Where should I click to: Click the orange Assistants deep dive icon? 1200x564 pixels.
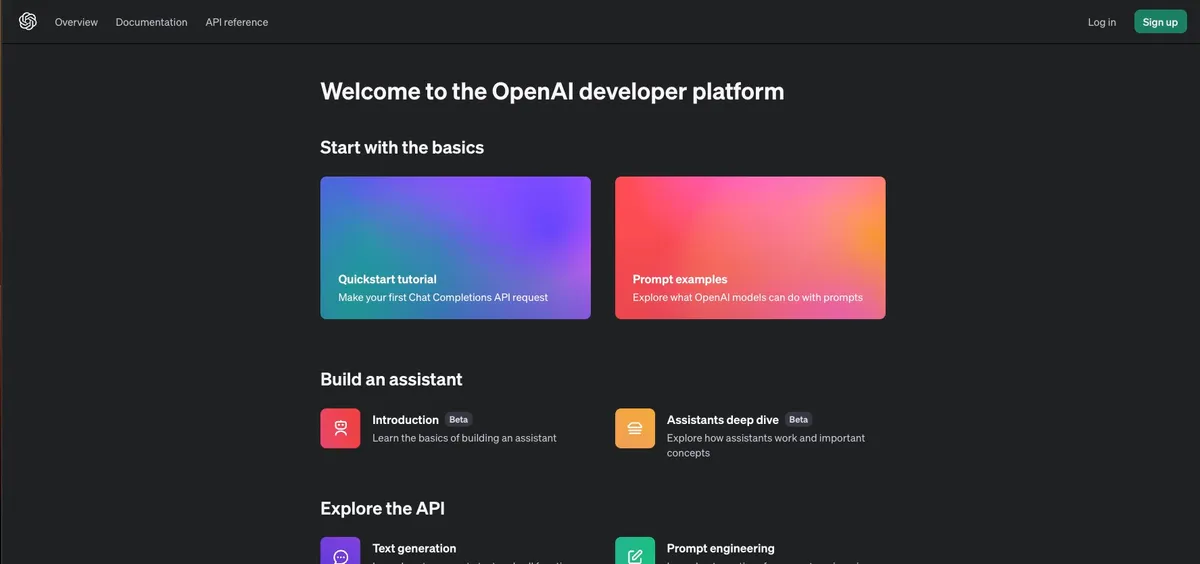[635, 428]
